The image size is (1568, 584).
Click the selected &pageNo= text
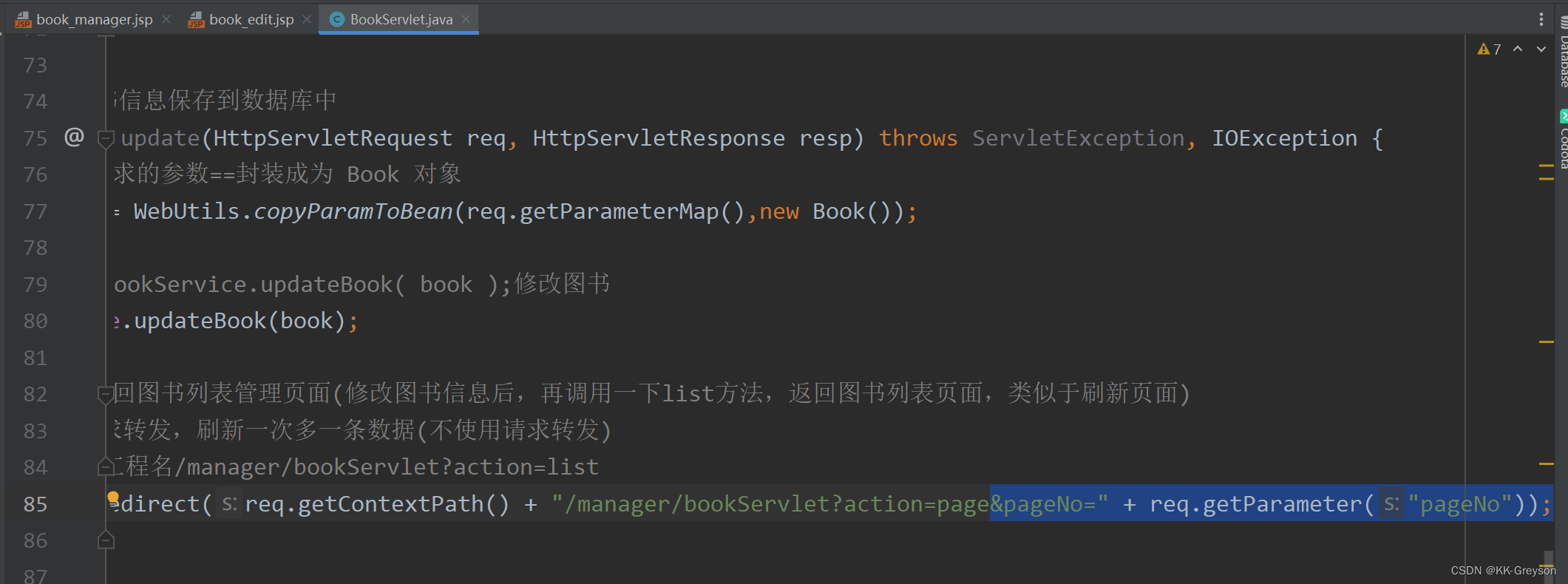[x=1042, y=504]
